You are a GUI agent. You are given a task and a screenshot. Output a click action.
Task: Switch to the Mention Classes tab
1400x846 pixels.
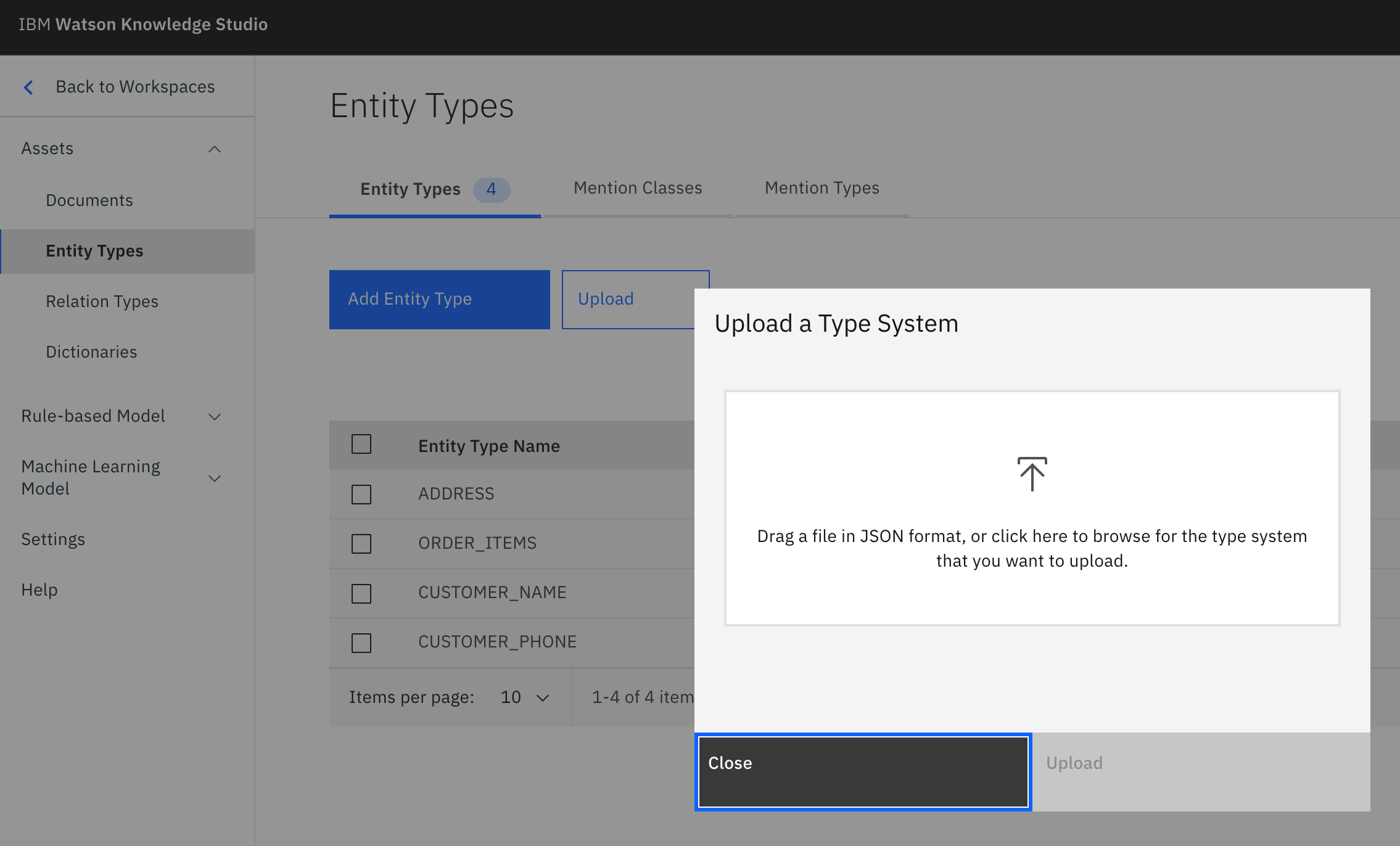(x=637, y=188)
